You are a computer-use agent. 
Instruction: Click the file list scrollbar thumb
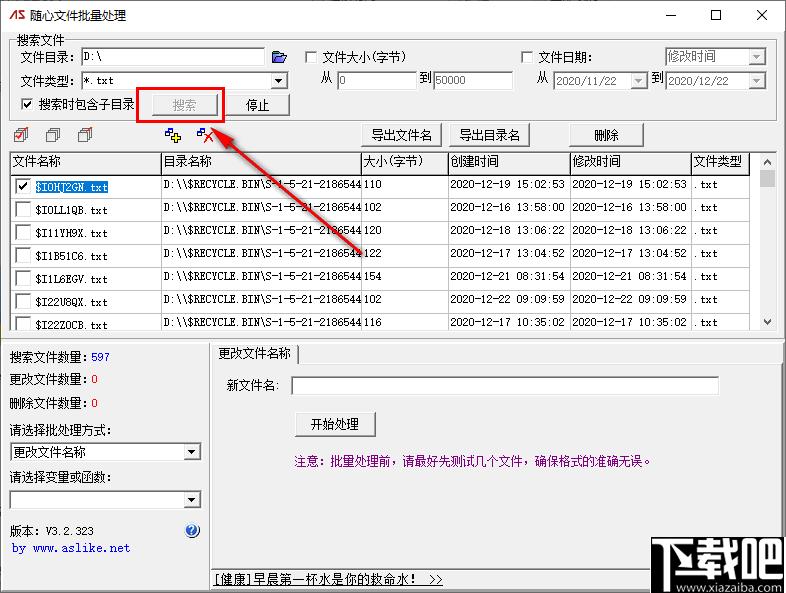[x=767, y=178]
